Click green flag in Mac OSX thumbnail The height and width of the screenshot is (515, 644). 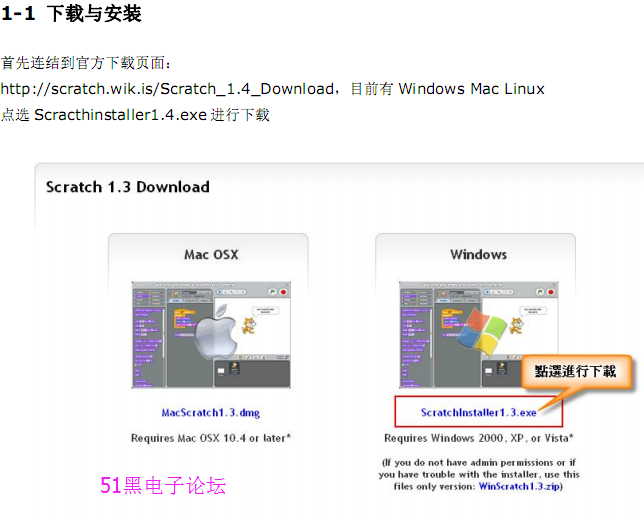272,292
